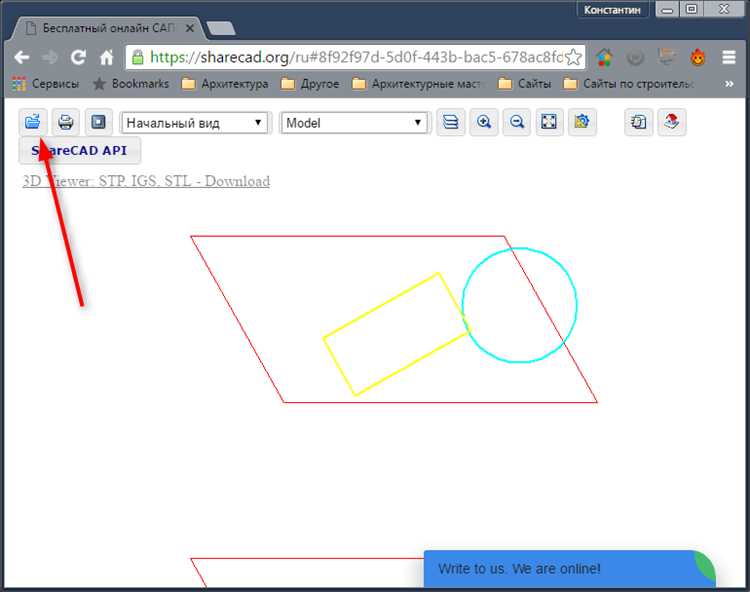
Task: Reload the page with the refresh icon
Action: tap(78, 58)
